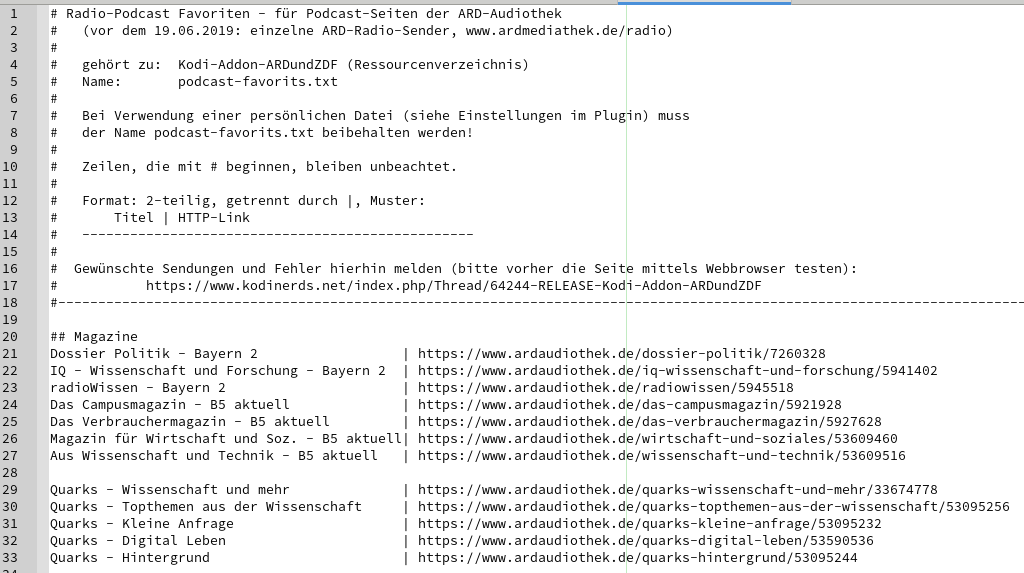Click the iq-wissenschaft-und-forschung link
Viewport: 1024px width, 573px height.
click(678, 370)
